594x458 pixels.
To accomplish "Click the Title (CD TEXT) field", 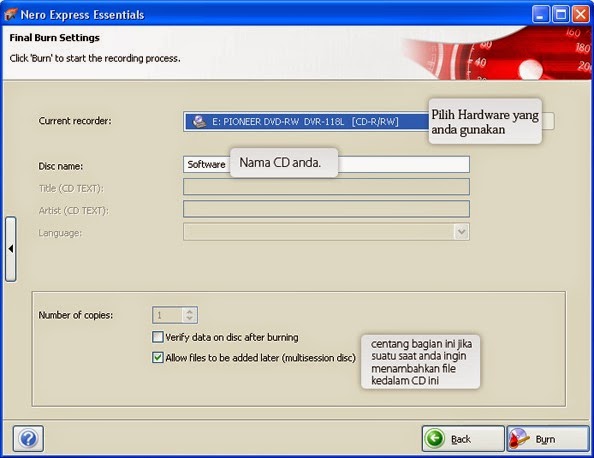I will (326, 187).
